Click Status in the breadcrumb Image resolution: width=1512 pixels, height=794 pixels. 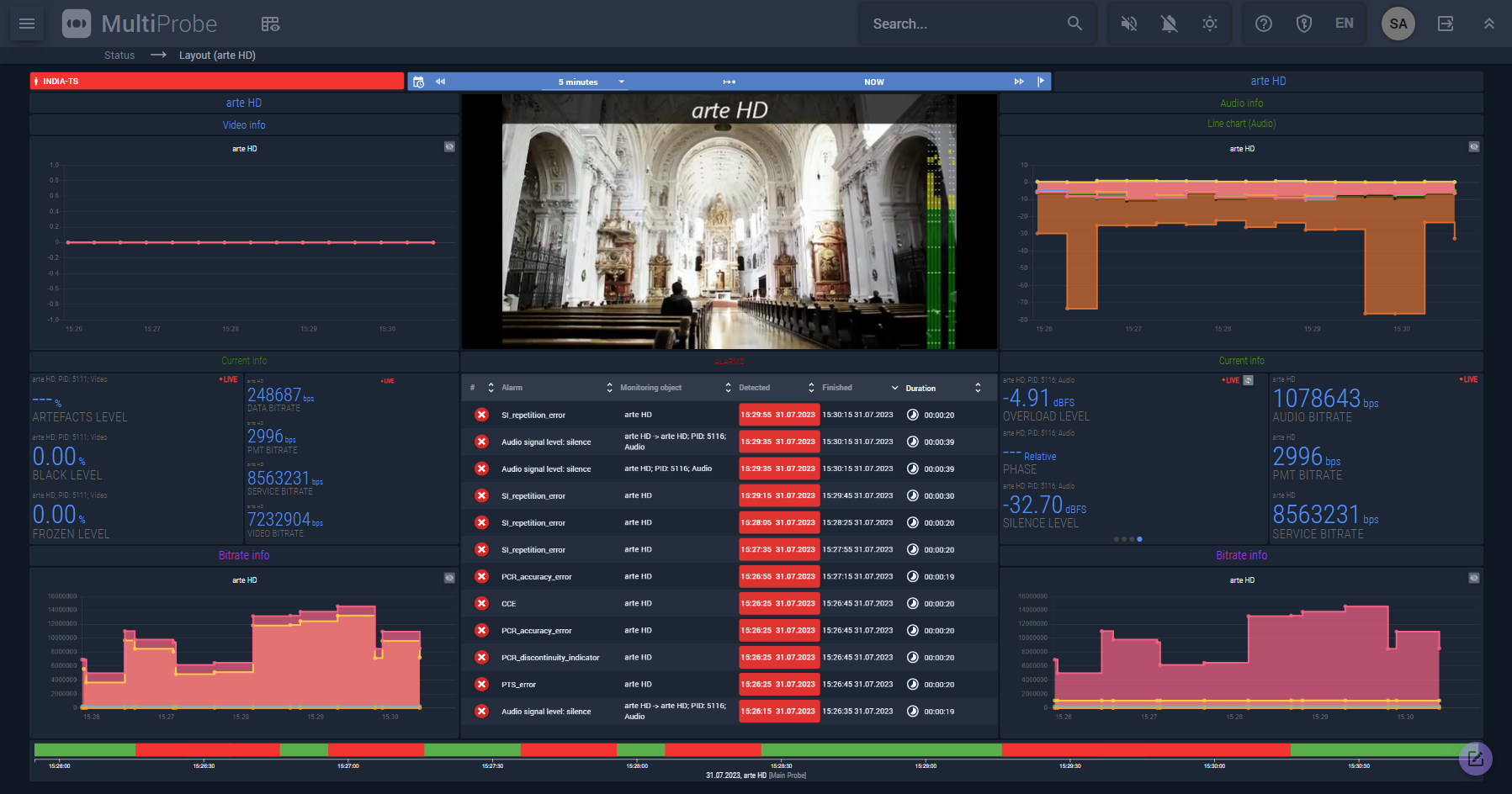[119, 56]
